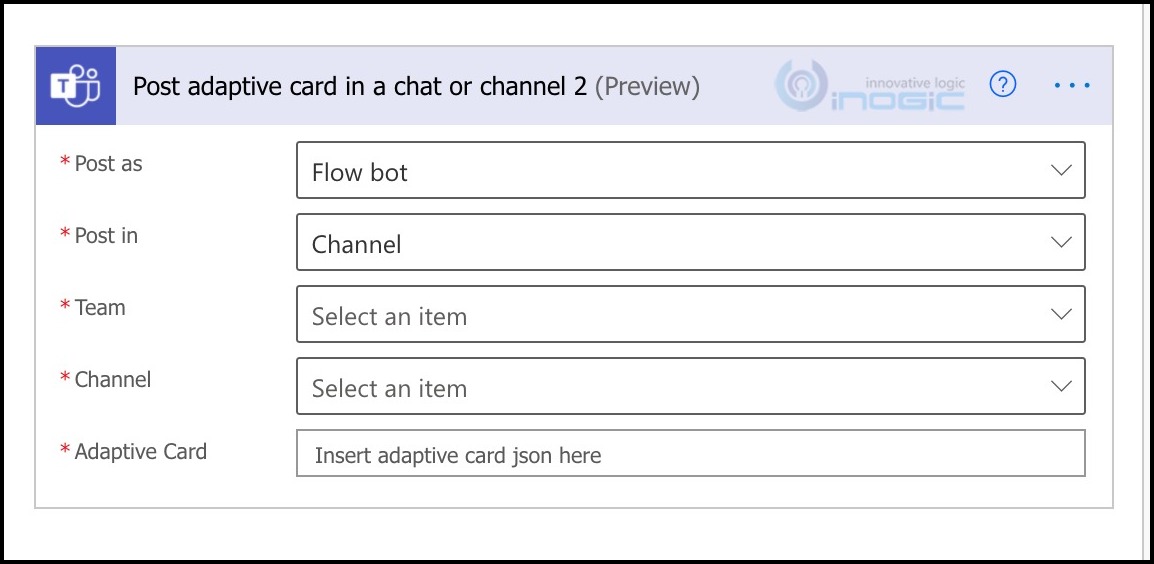The image size is (1154, 564).
Task: Click the Microsoft Teams connector icon
Action: pyautogui.click(x=76, y=86)
